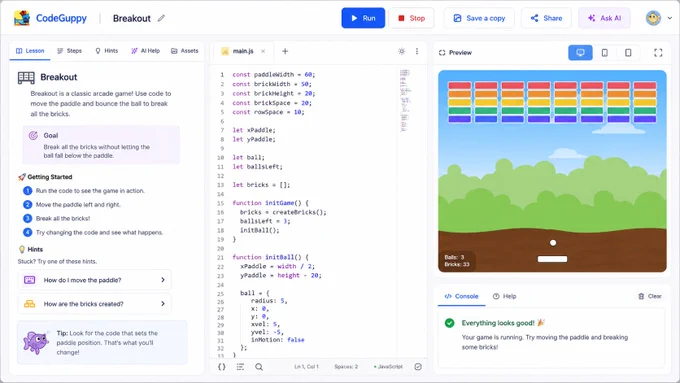
Task: Click the keyboard icon on paddle hint
Action: (x=29, y=280)
